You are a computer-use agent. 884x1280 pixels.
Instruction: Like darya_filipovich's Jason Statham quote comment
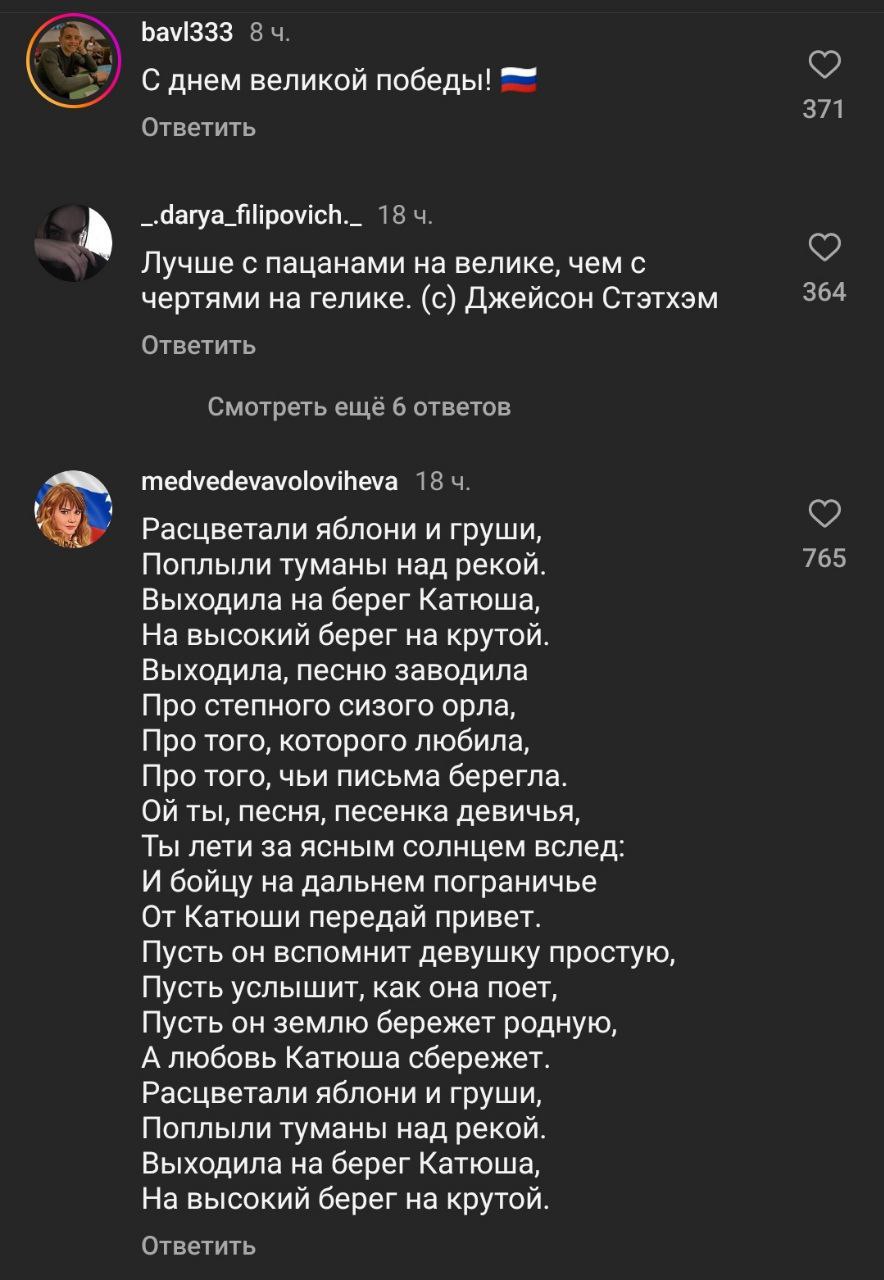(823, 248)
